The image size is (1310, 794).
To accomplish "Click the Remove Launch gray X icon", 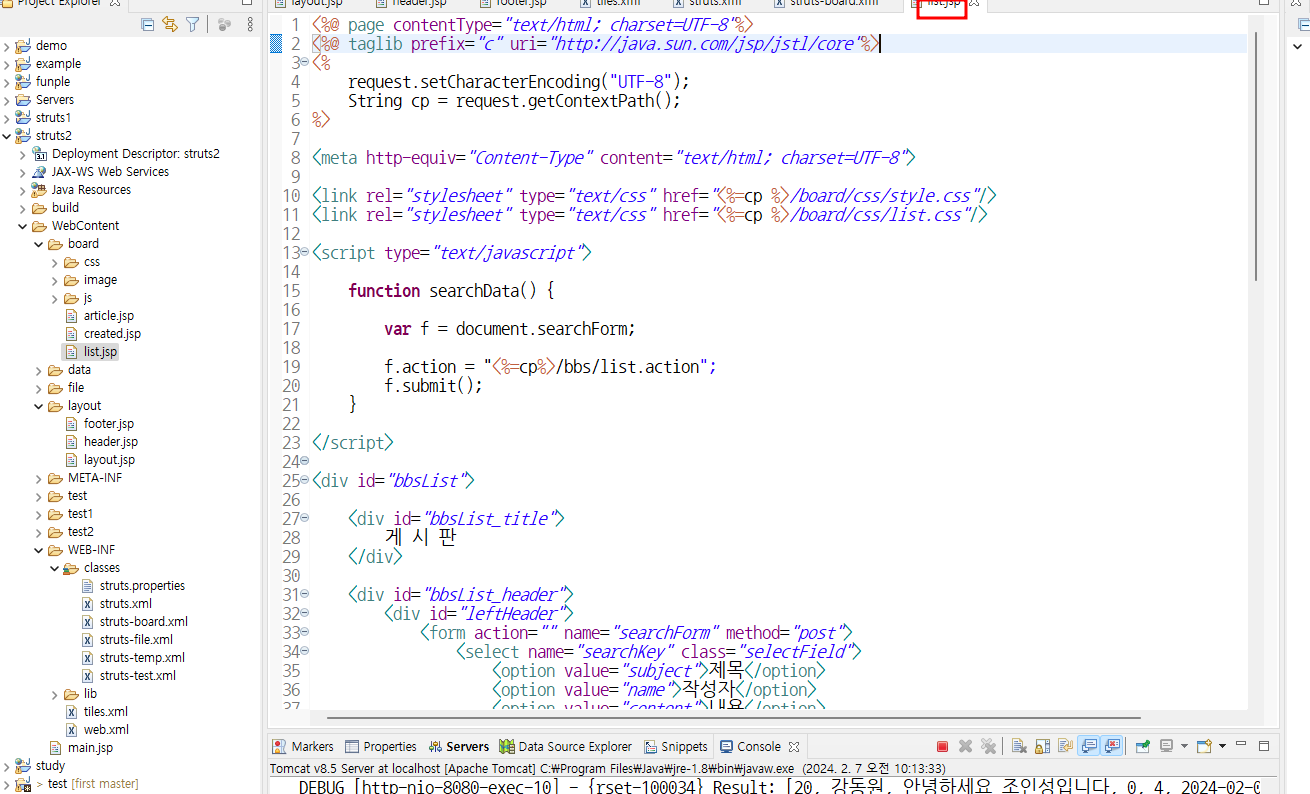I will pos(965,746).
